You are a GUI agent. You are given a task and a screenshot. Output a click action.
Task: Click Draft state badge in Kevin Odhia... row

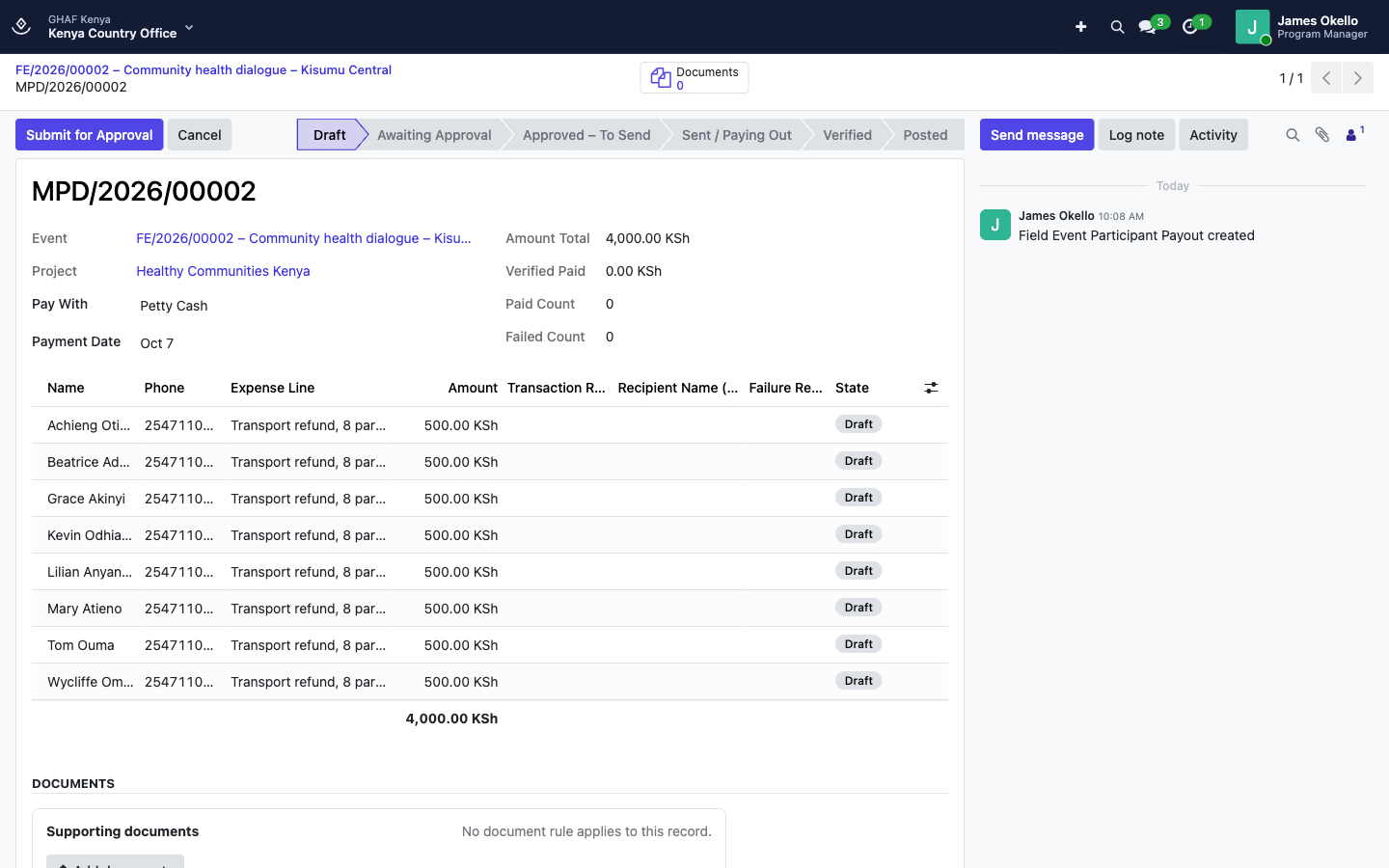(858, 534)
